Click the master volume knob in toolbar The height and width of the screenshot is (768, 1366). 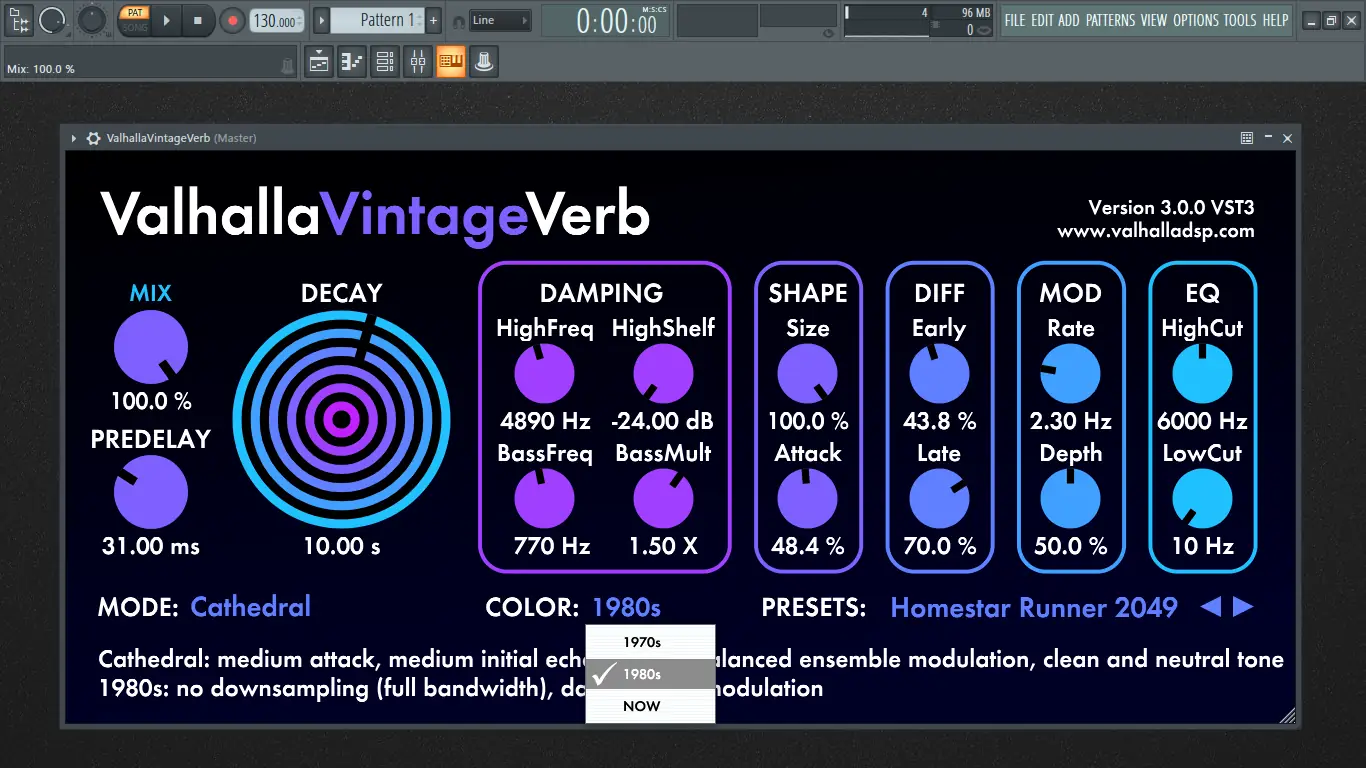(52, 20)
